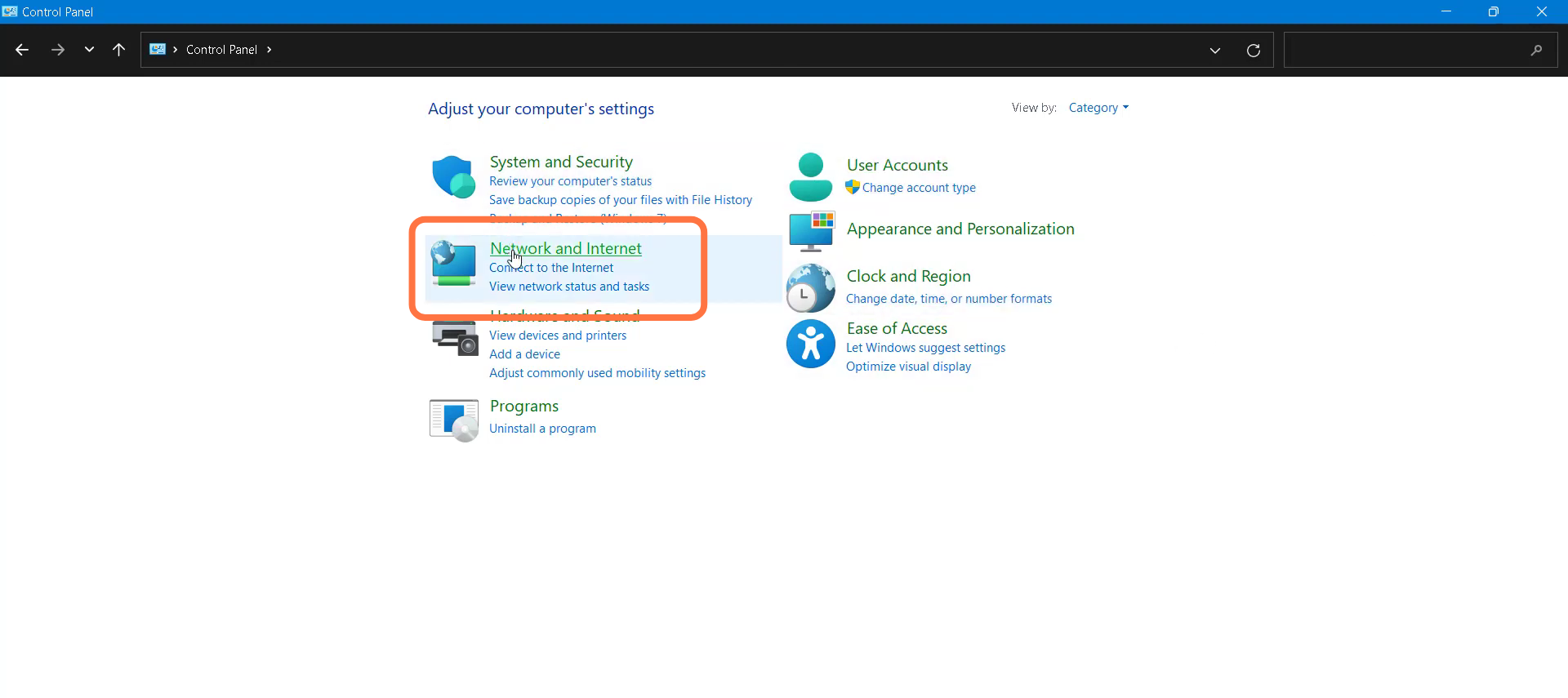Click the Hardware and Sound printer icon

[x=454, y=338]
